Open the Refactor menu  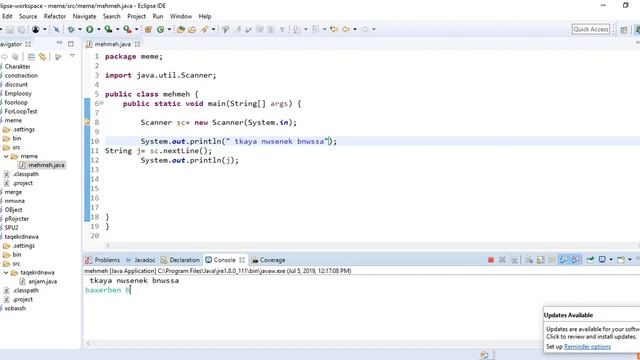pyautogui.click(x=55, y=16)
